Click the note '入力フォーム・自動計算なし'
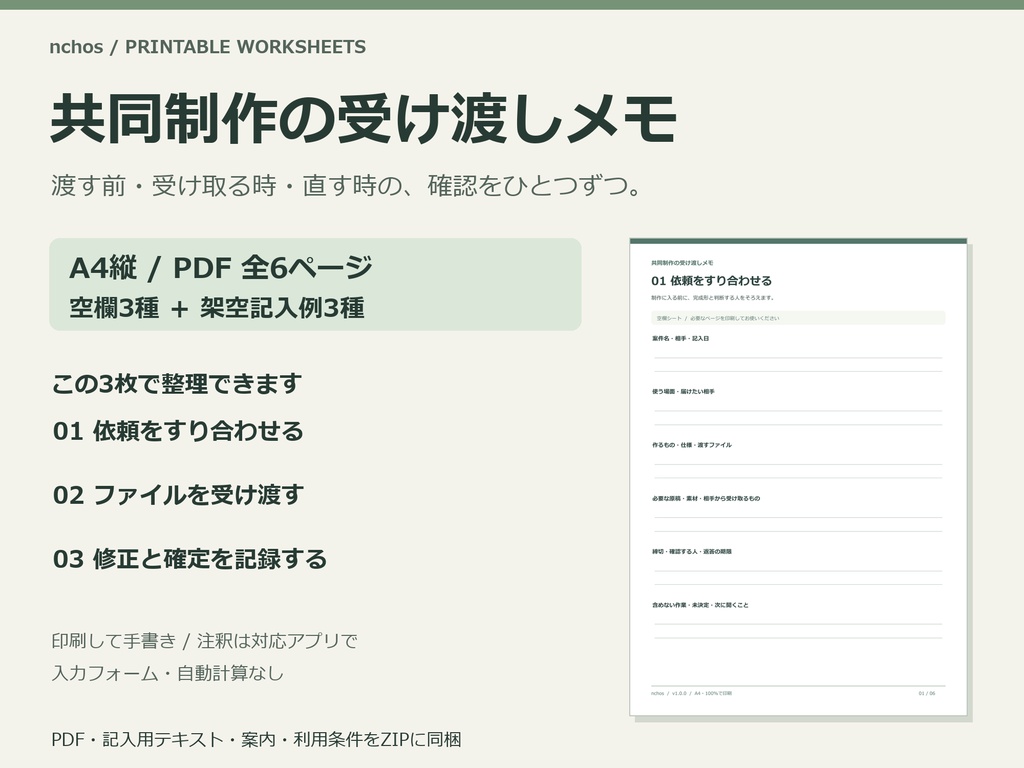The image size is (1024, 768). tap(168, 673)
